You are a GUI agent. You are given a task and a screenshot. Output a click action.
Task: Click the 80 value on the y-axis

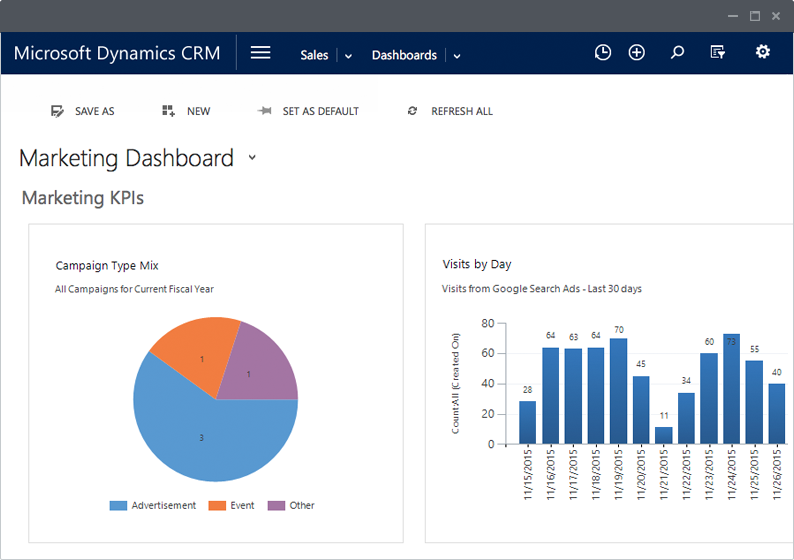[x=488, y=323]
